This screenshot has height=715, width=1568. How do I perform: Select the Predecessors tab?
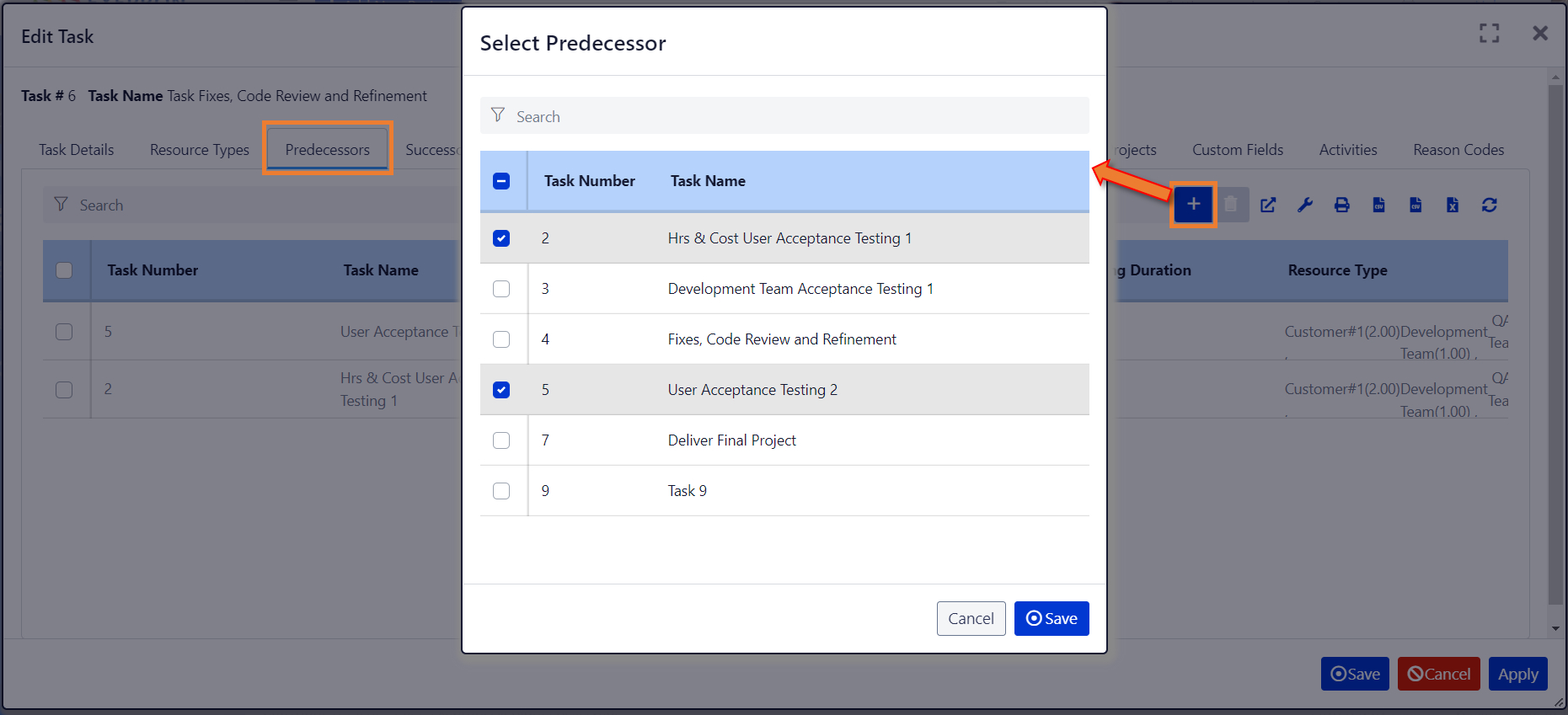328,150
